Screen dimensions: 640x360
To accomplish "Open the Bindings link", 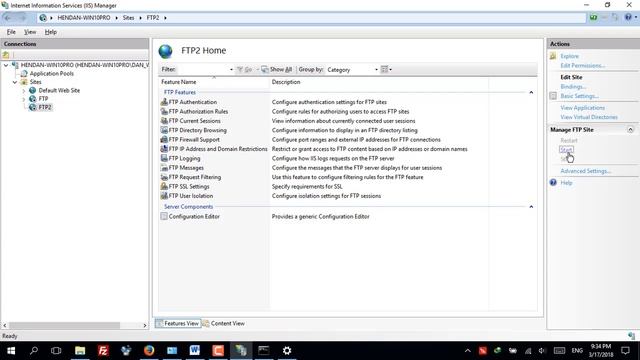I will click(573, 87).
